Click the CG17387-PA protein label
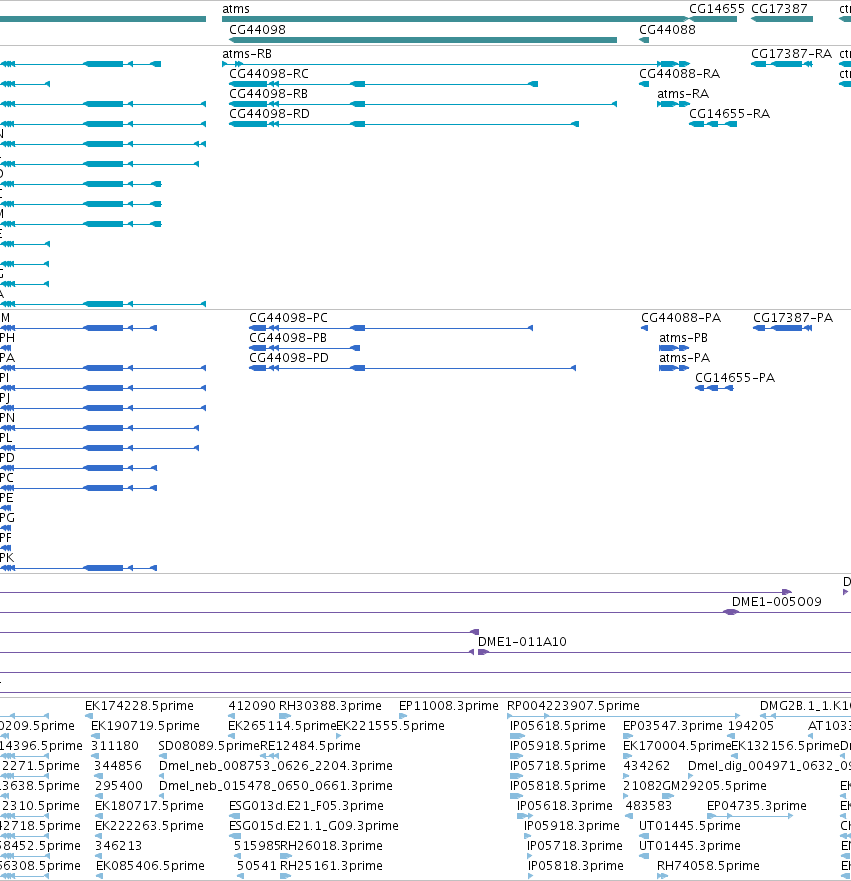Screen dimensions: 851x881 [x=793, y=318]
